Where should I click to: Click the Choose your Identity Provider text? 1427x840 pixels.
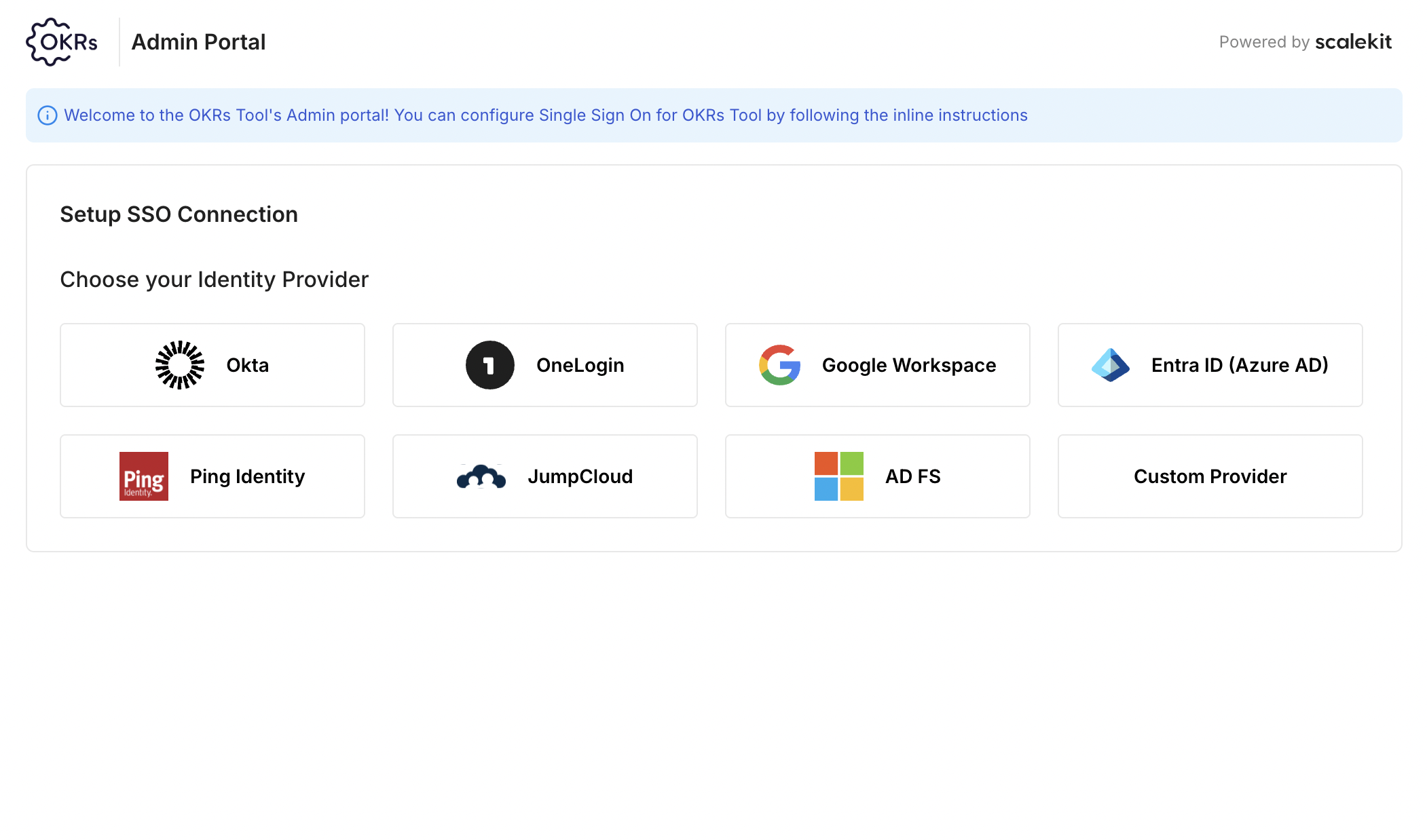[x=215, y=280]
